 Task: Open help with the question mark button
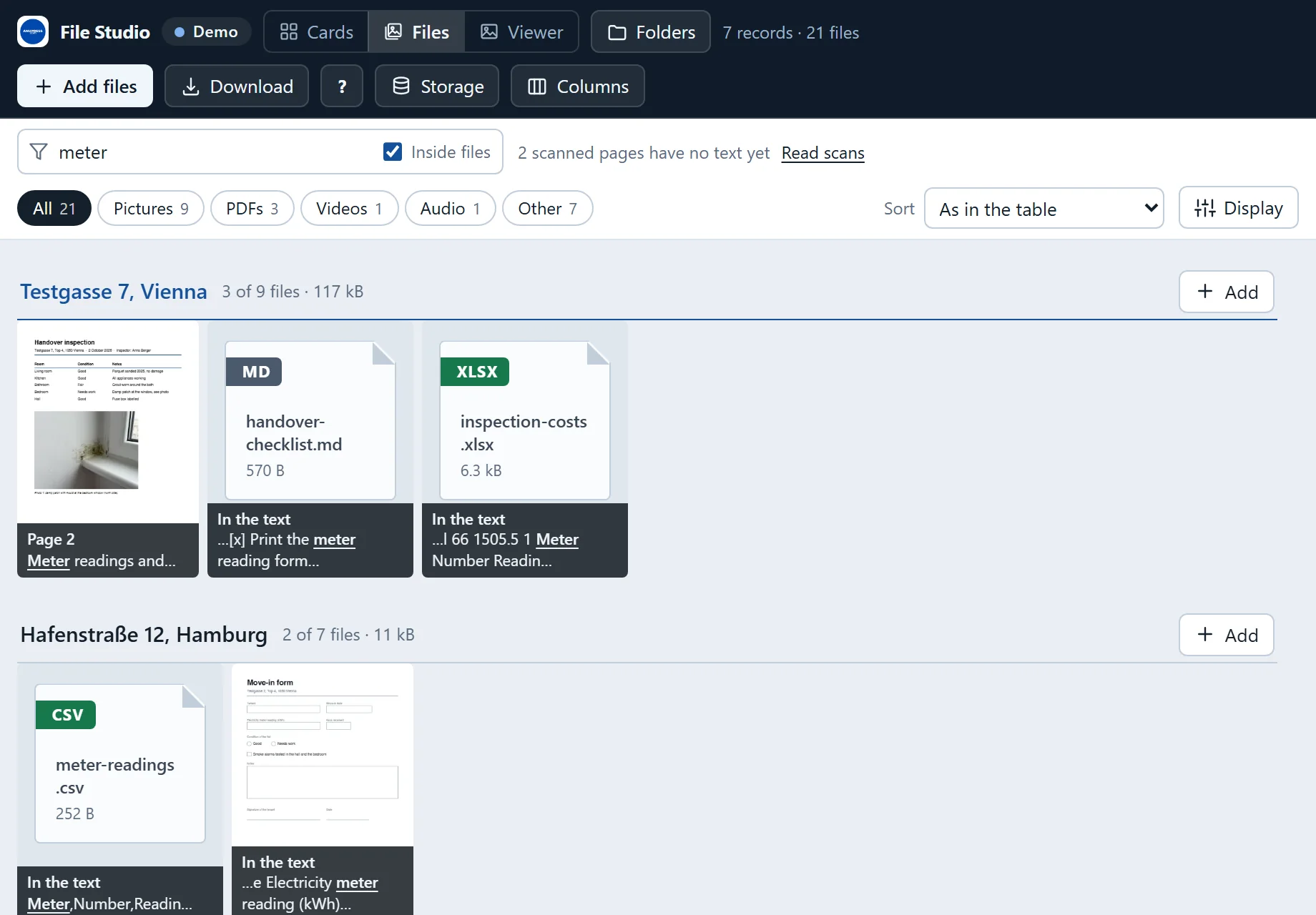[x=342, y=86]
